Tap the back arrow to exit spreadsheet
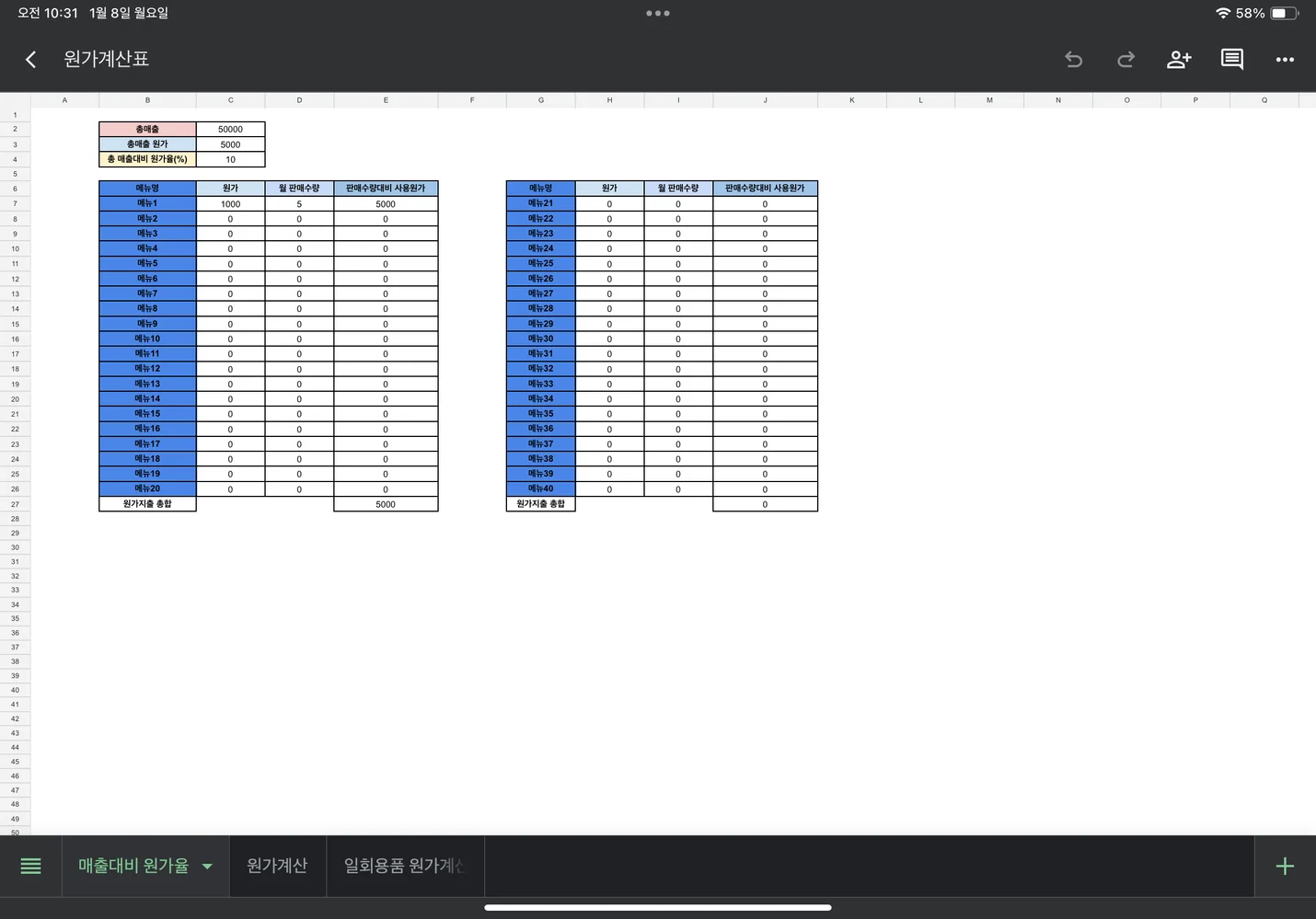 coord(30,60)
